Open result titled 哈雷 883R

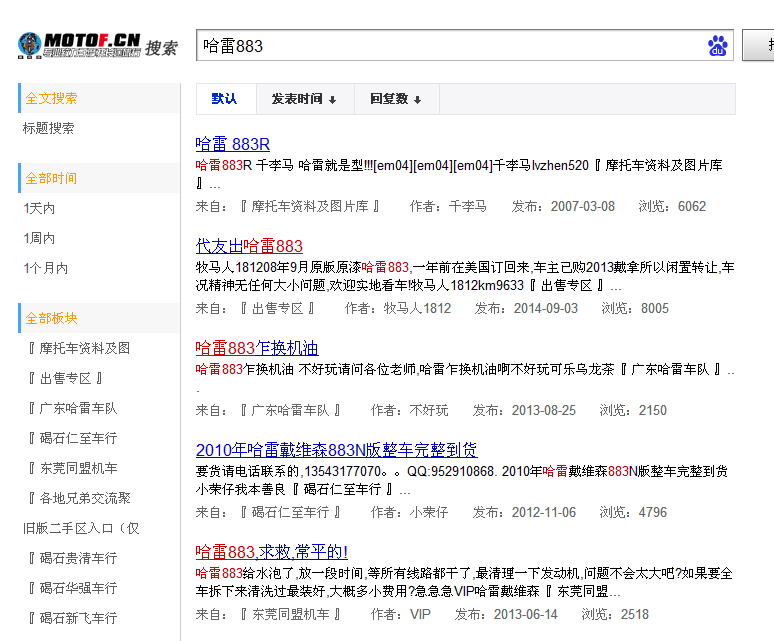pos(232,144)
